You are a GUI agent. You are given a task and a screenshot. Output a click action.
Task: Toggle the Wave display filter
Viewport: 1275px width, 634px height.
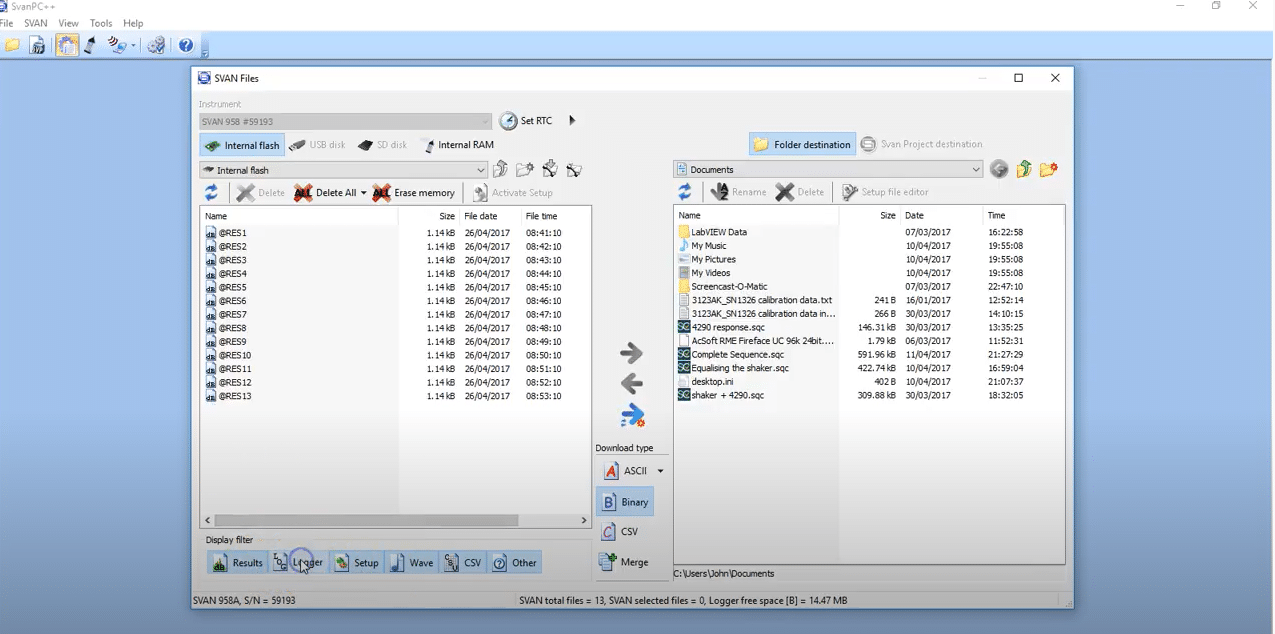coord(411,563)
